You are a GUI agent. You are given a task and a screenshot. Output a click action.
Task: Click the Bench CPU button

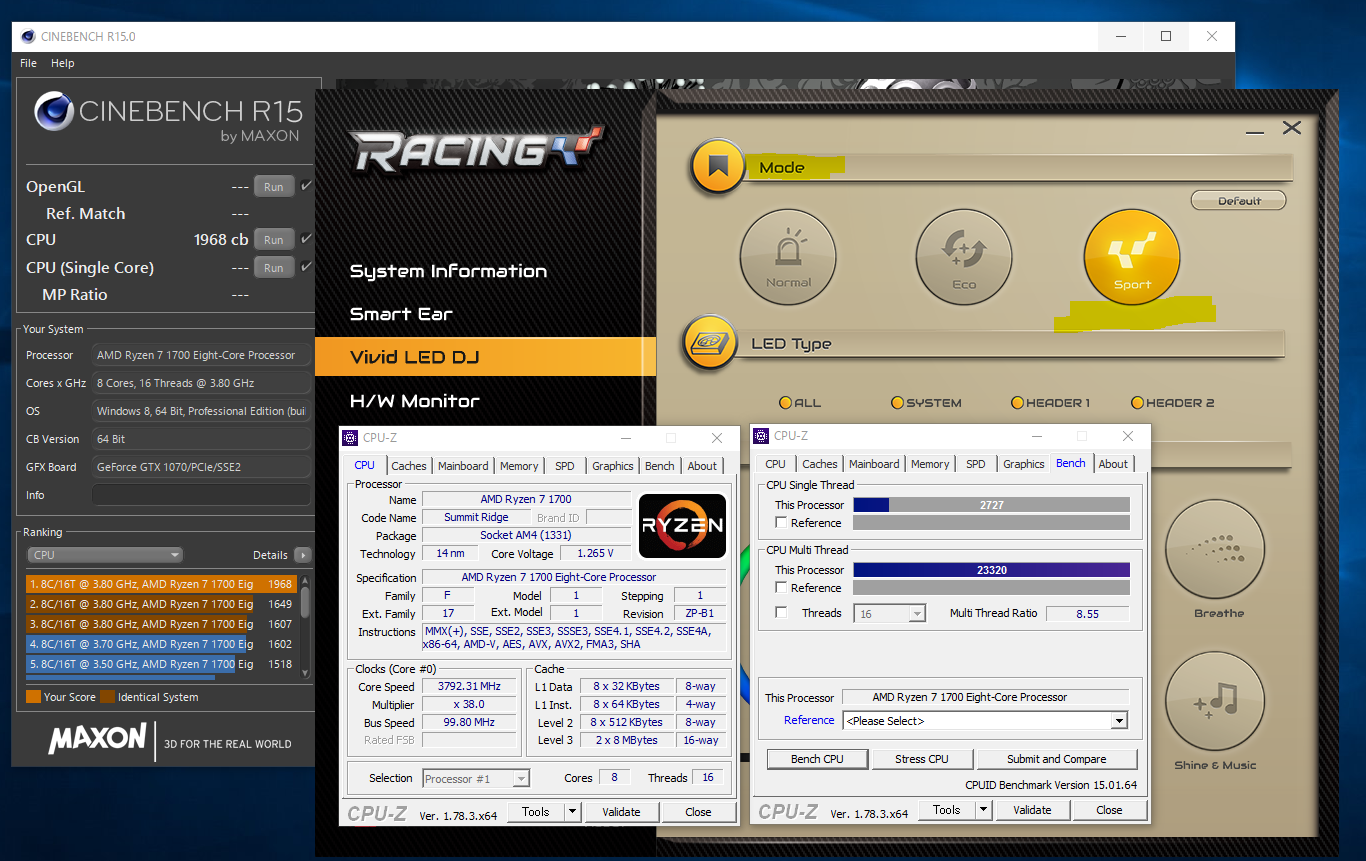coord(817,759)
